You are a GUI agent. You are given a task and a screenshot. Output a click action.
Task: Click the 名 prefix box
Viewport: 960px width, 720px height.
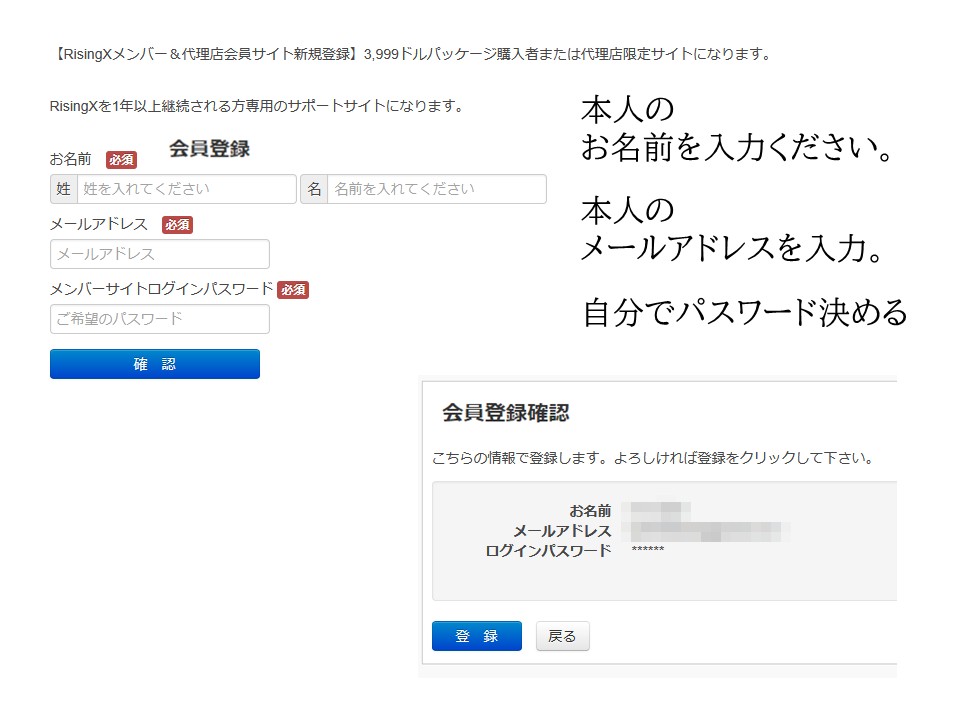click(x=313, y=189)
